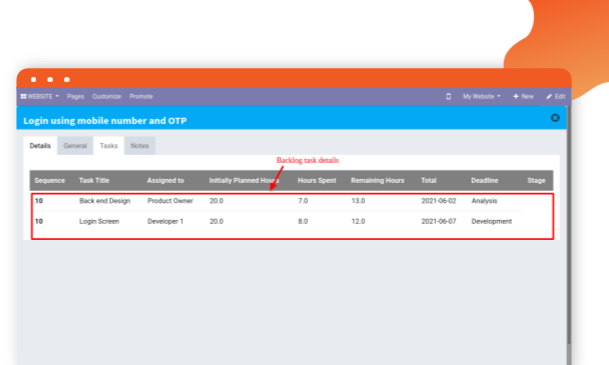
Task: Click the mobile preview phone icon
Action: tap(448, 96)
